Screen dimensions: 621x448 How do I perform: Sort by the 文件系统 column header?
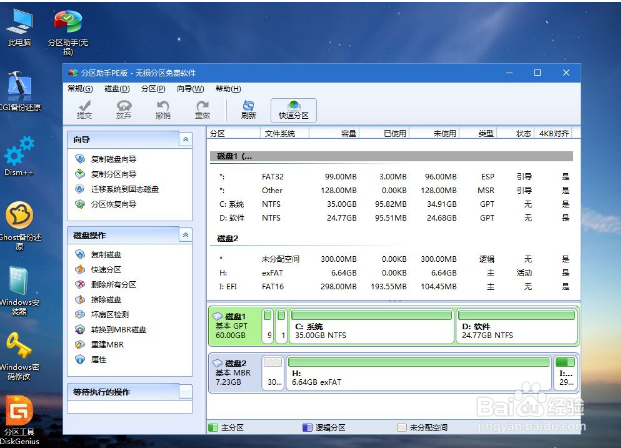click(x=284, y=133)
